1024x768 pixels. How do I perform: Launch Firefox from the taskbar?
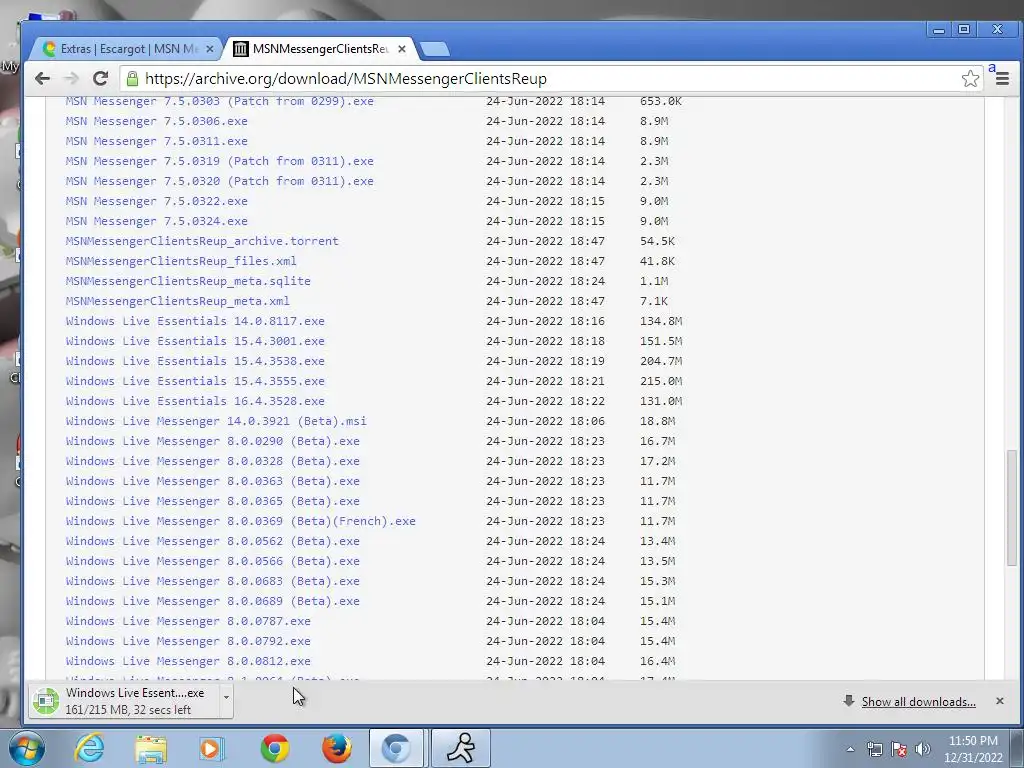pyautogui.click(x=337, y=748)
